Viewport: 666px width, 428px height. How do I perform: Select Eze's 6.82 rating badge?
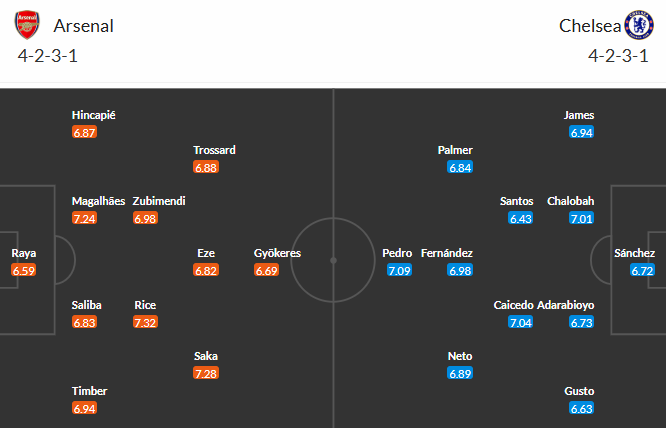click(x=206, y=270)
